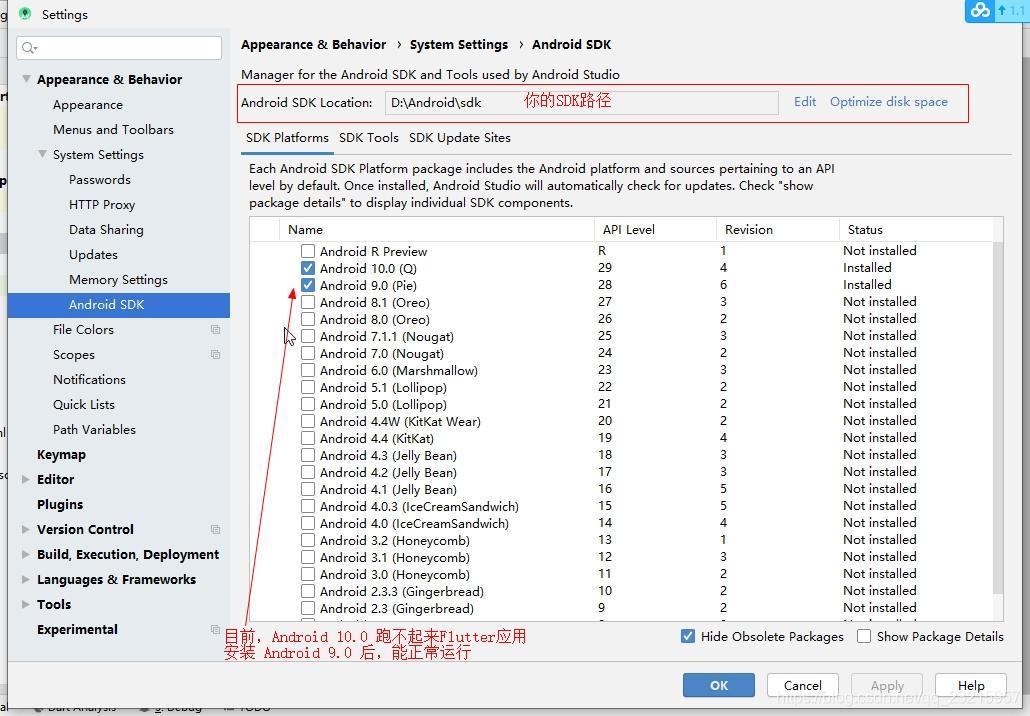The height and width of the screenshot is (716, 1030).
Task: Click the Help button
Action: (971, 685)
